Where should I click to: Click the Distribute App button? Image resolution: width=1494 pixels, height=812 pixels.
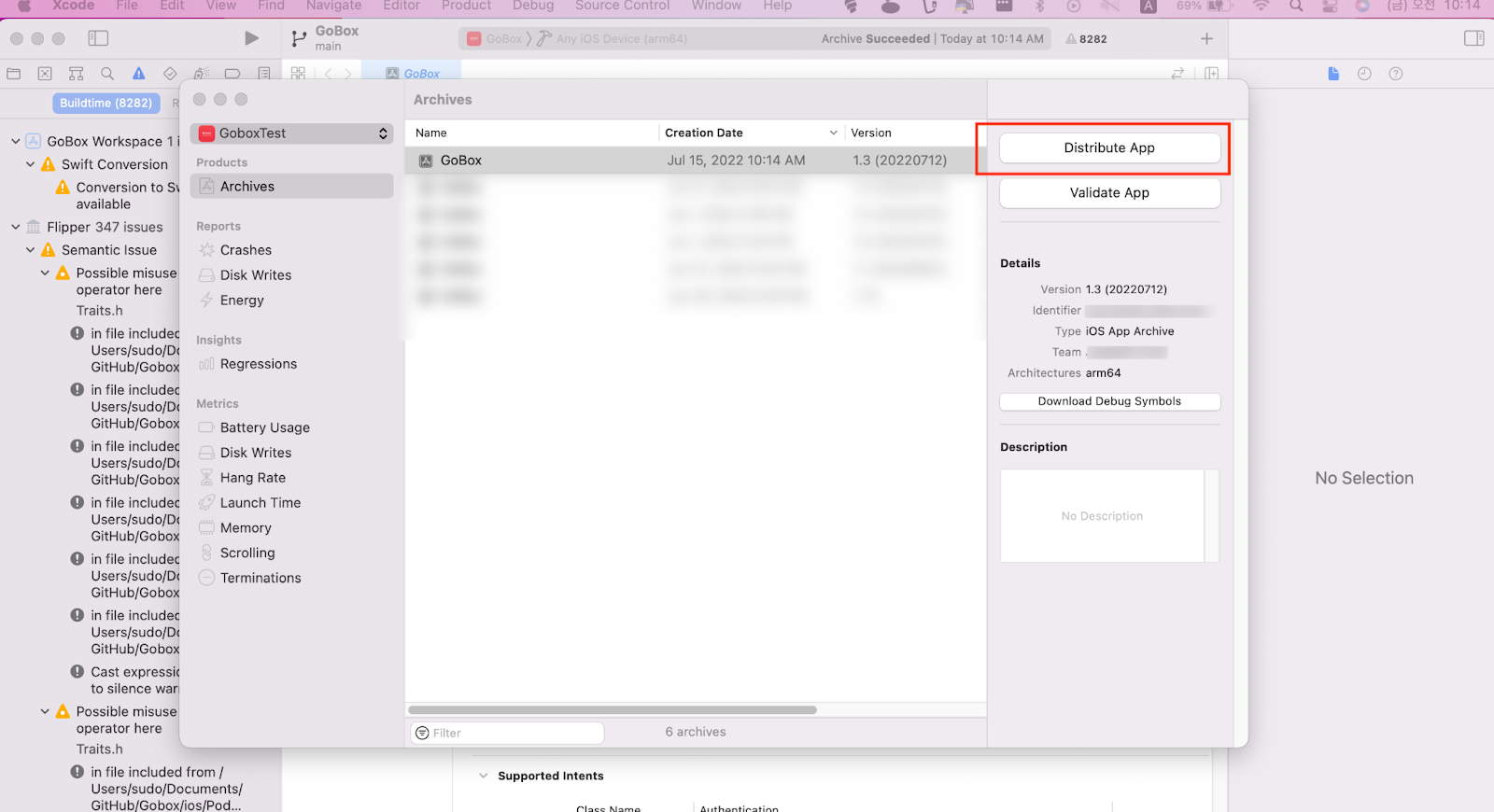pyautogui.click(x=1109, y=148)
